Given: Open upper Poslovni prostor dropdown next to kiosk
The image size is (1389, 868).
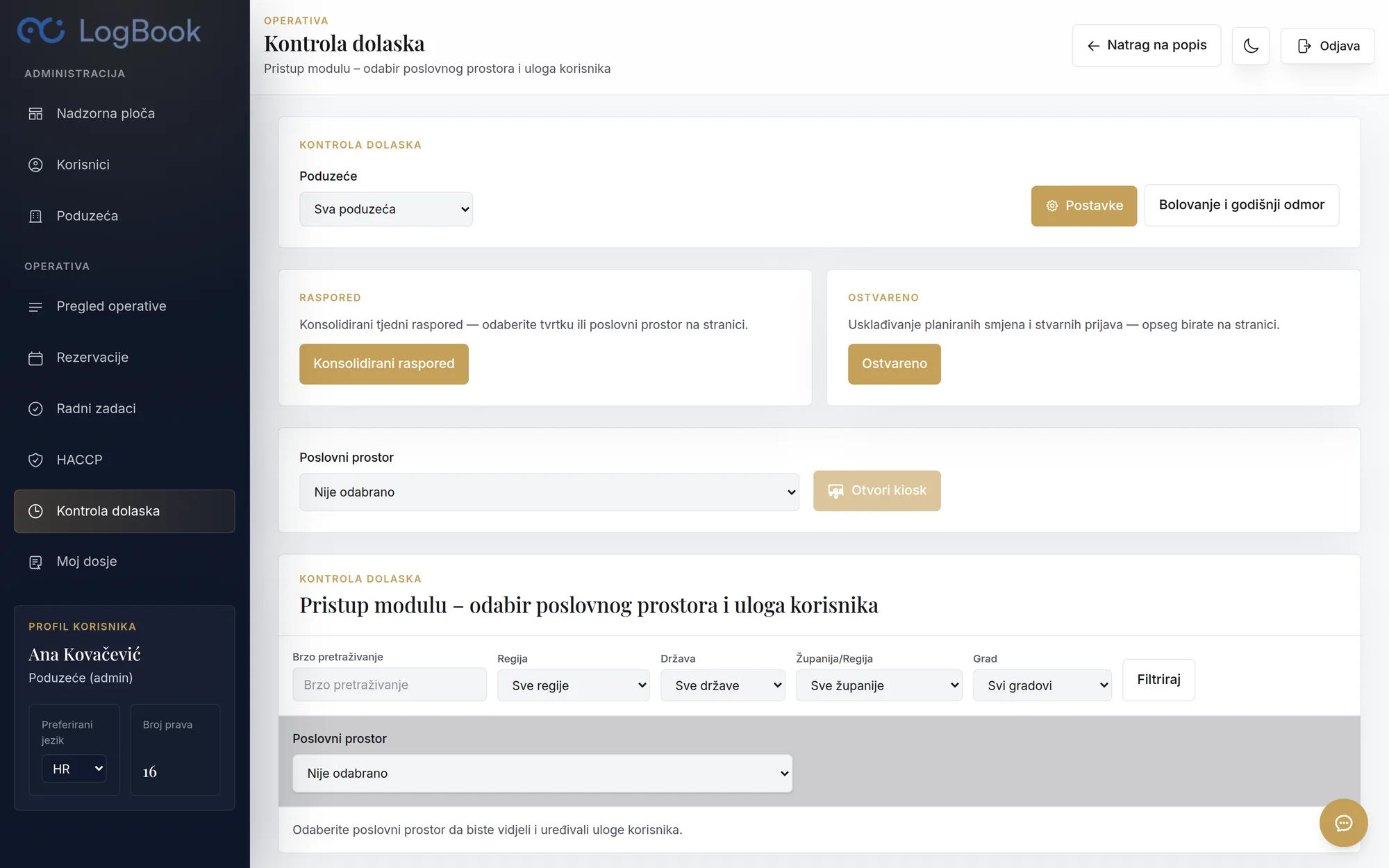Looking at the screenshot, I should click(x=549, y=492).
